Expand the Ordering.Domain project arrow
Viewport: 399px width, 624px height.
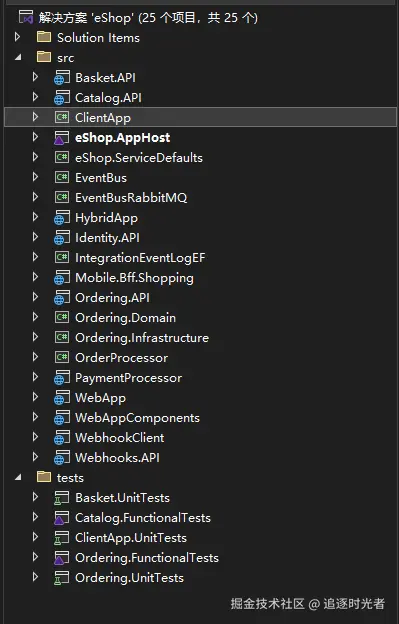coord(35,317)
